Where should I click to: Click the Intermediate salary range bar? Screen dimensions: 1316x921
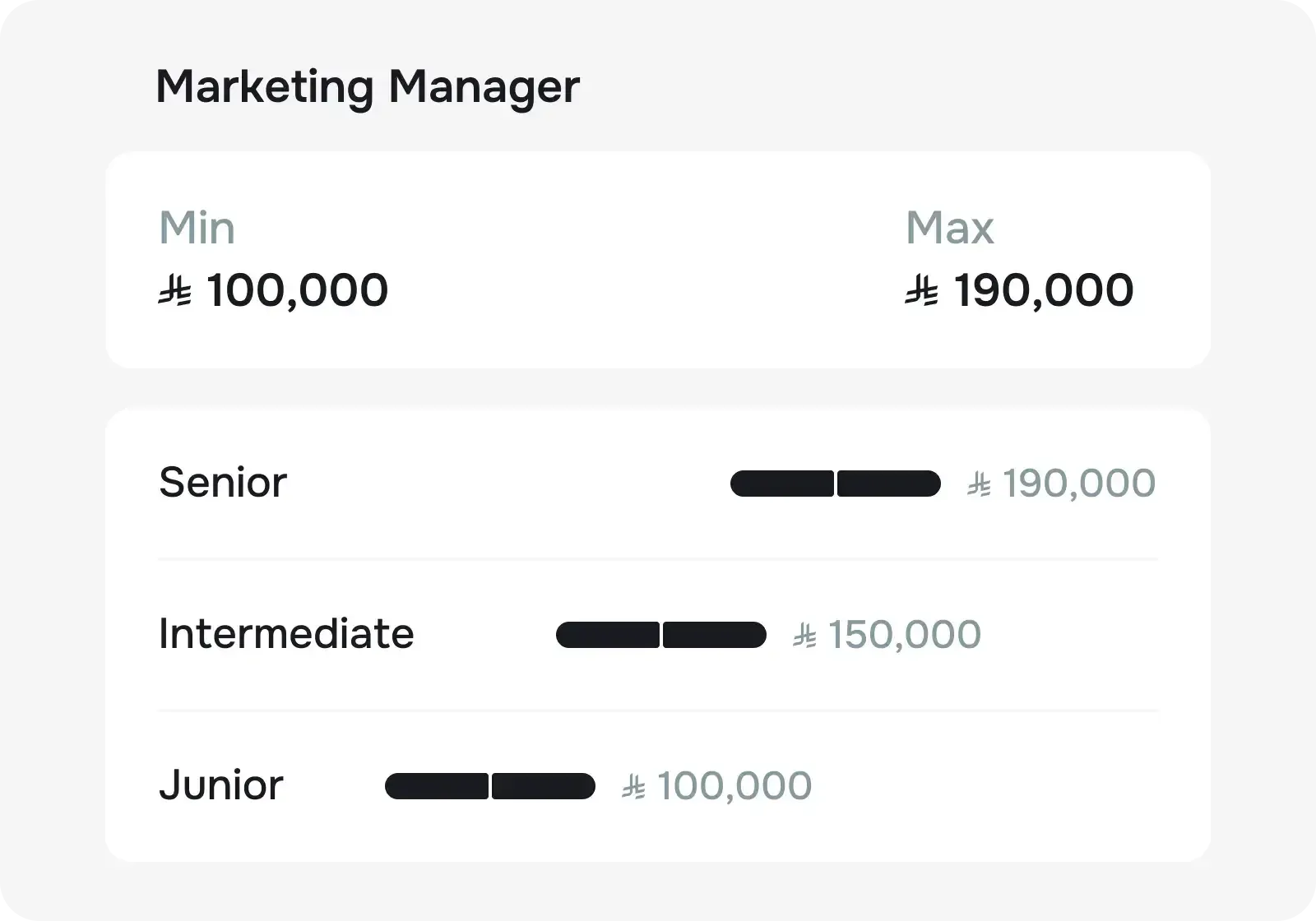[661, 635]
